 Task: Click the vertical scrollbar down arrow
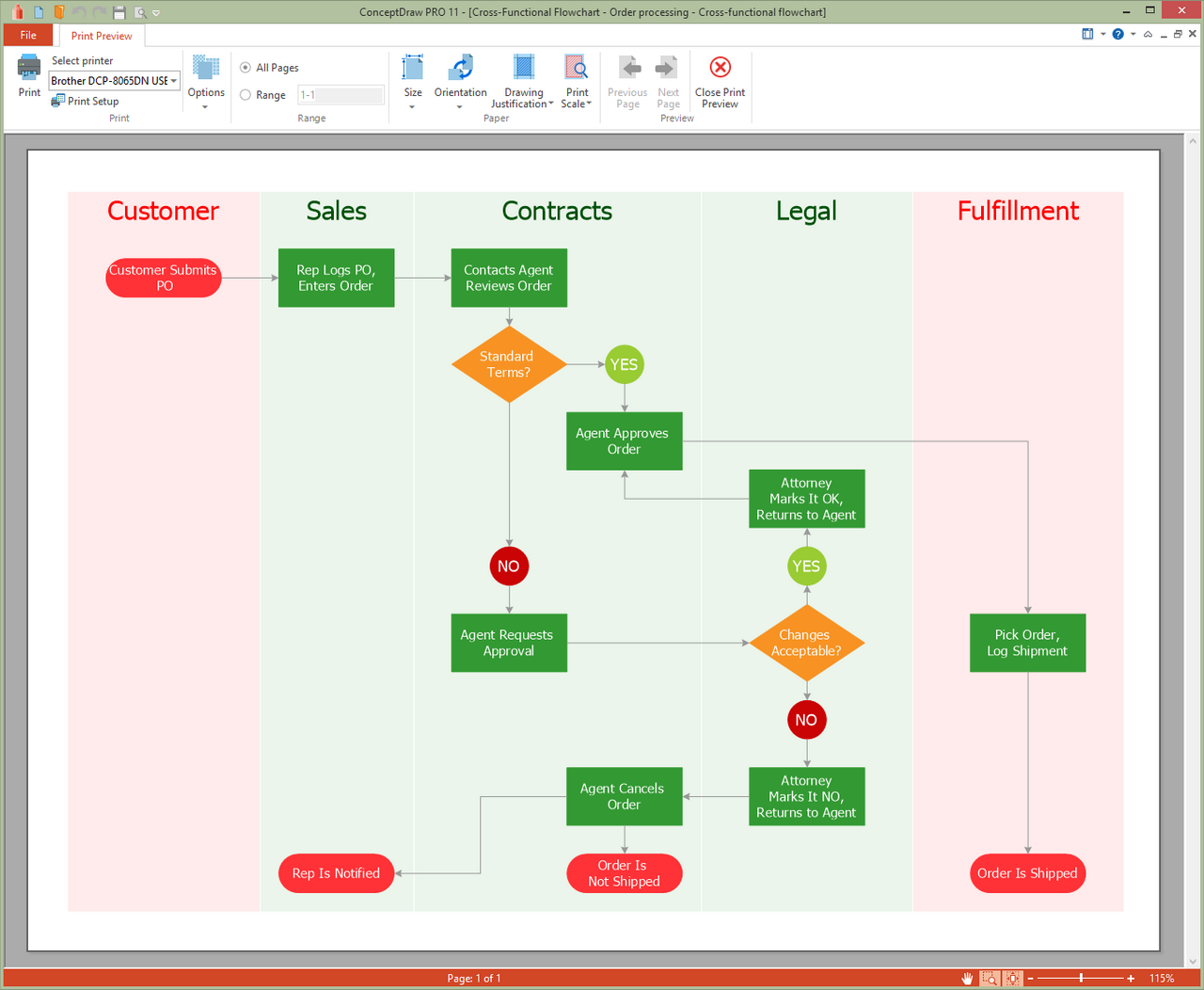point(1193,962)
